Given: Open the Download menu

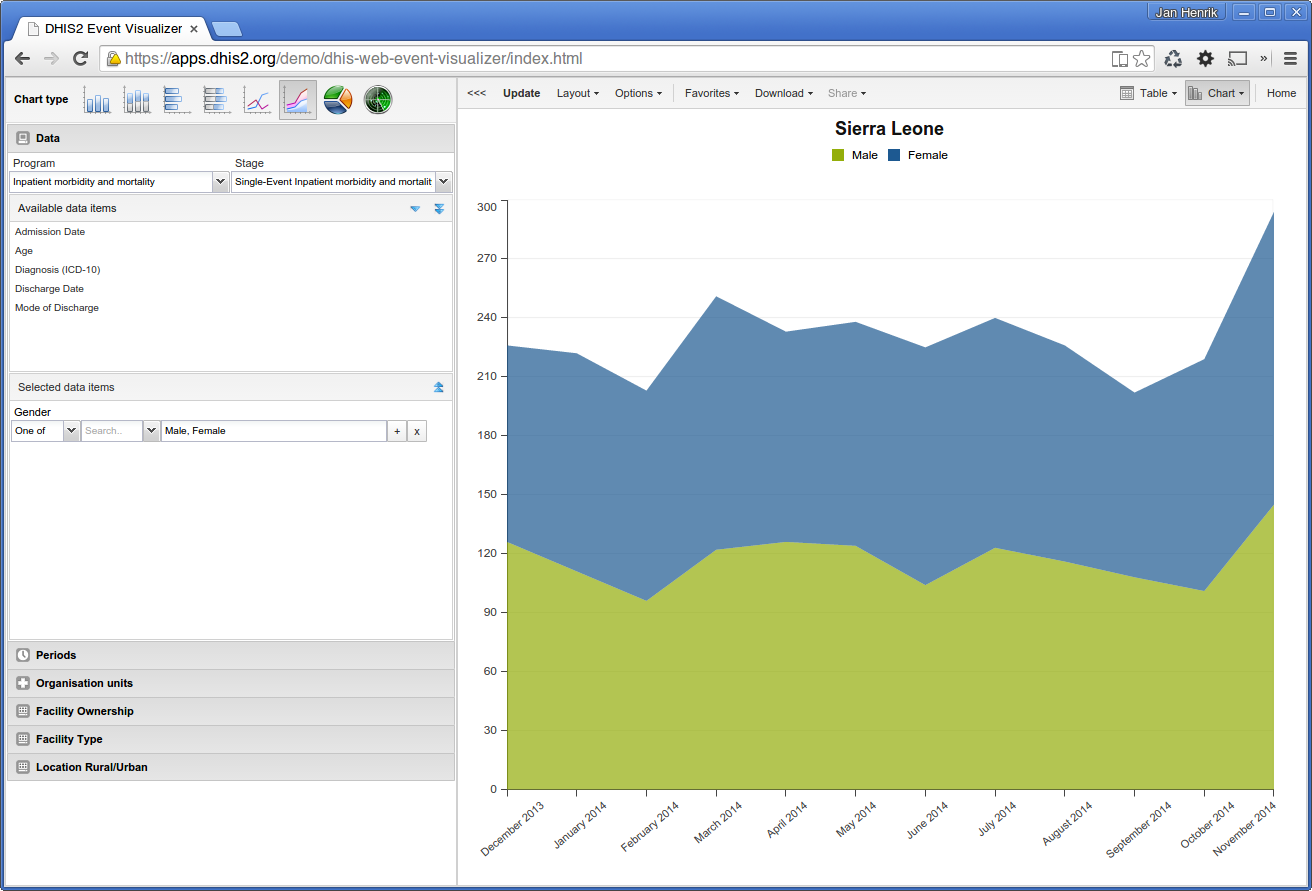Looking at the screenshot, I should point(783,93).
